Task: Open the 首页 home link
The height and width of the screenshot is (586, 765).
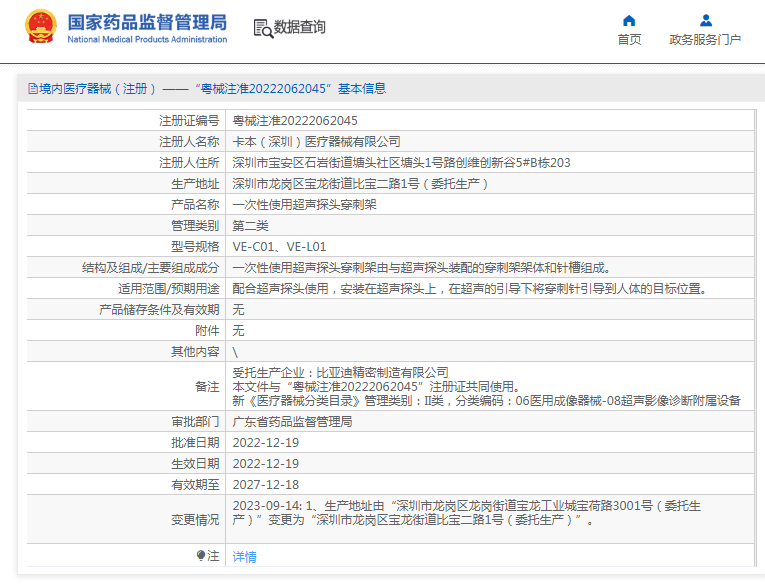Action: coord(629,40)
